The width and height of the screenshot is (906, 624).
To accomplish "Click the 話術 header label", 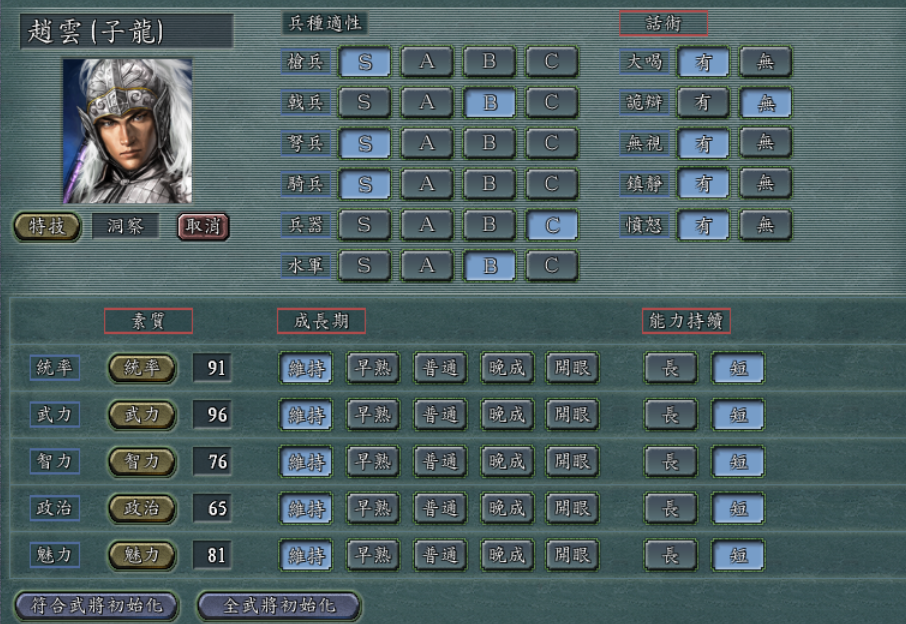I will point(663,24).
